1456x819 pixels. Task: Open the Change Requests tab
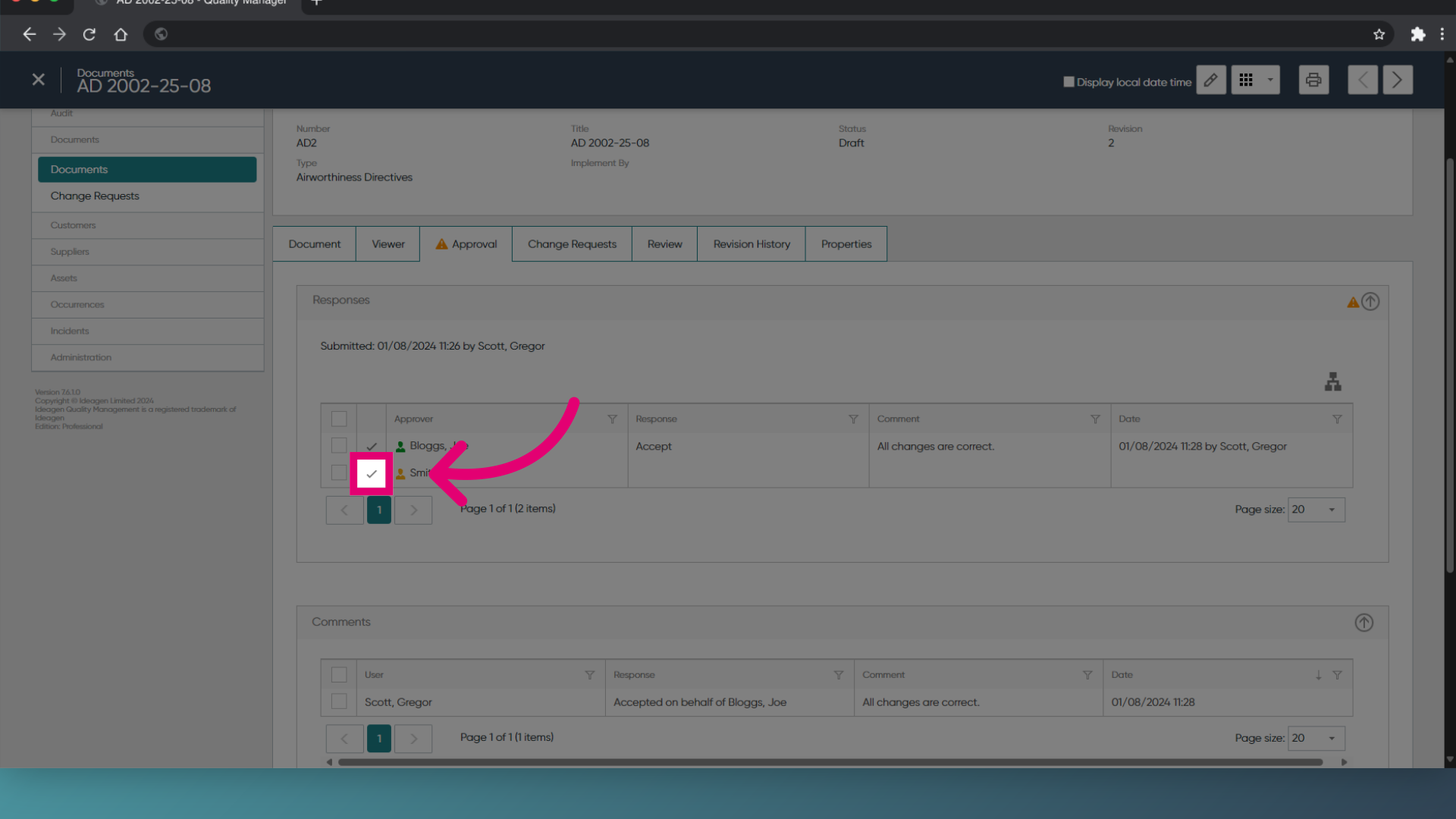[572, 244]
